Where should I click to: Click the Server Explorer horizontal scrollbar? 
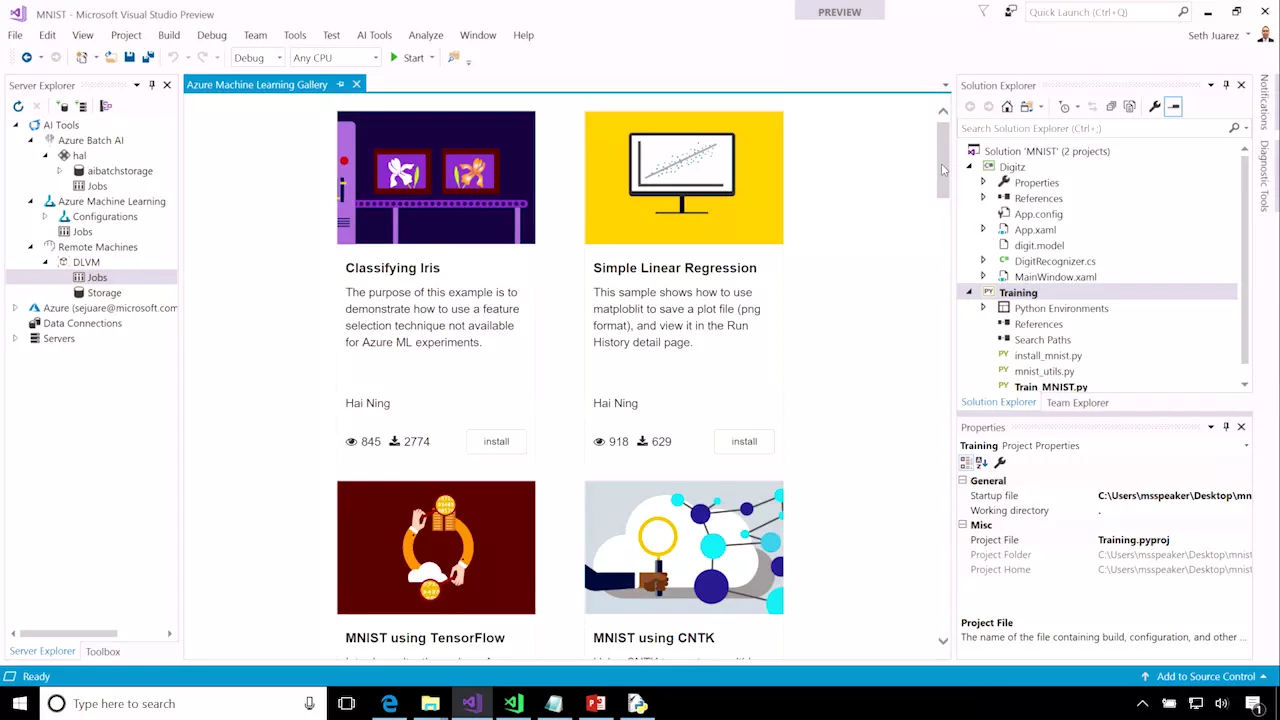point(68,633)
